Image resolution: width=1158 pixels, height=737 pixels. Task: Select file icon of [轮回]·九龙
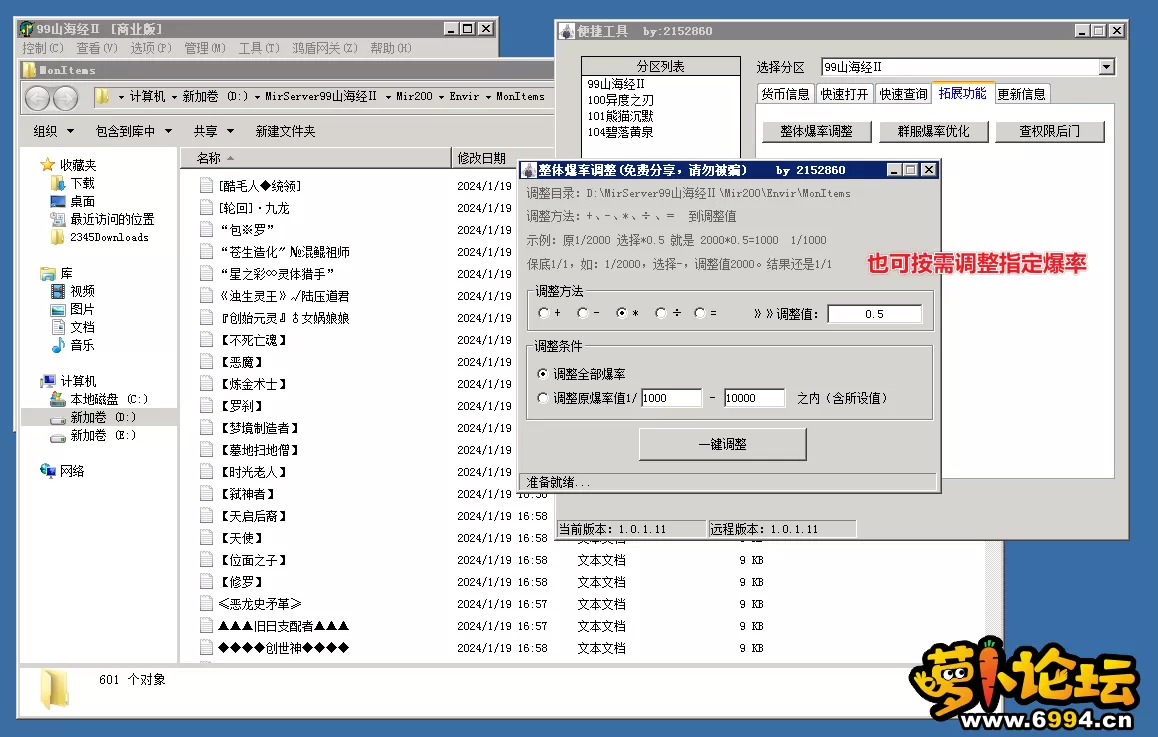pyautogui.click(x=207, y=208)
